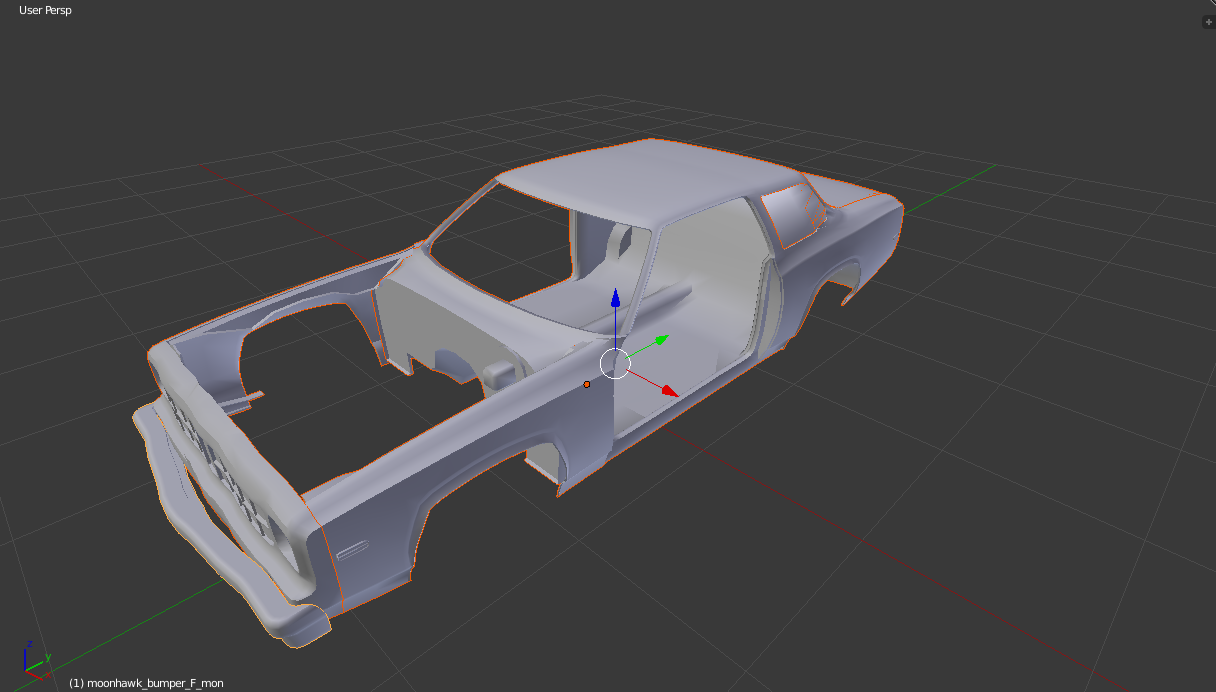Screen dimensions: 1216x692
Task: Grab the green Y-axis manipulator arrow
Action: 660,341
